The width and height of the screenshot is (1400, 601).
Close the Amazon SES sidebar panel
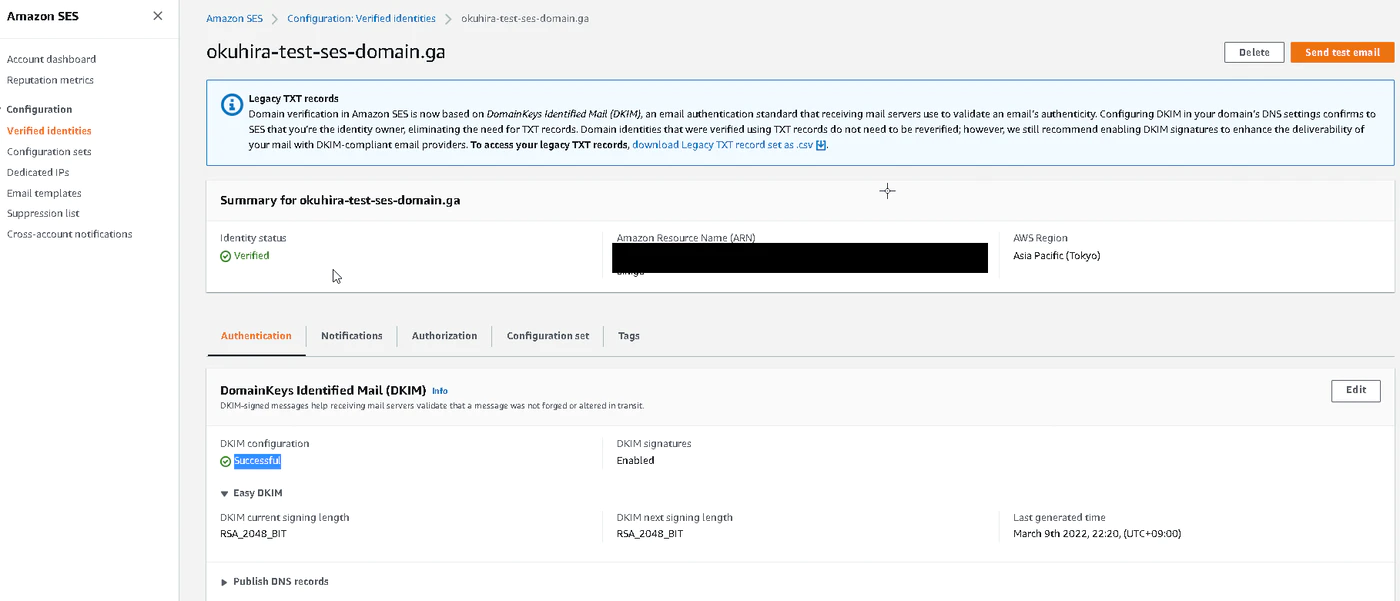[158, 16]
